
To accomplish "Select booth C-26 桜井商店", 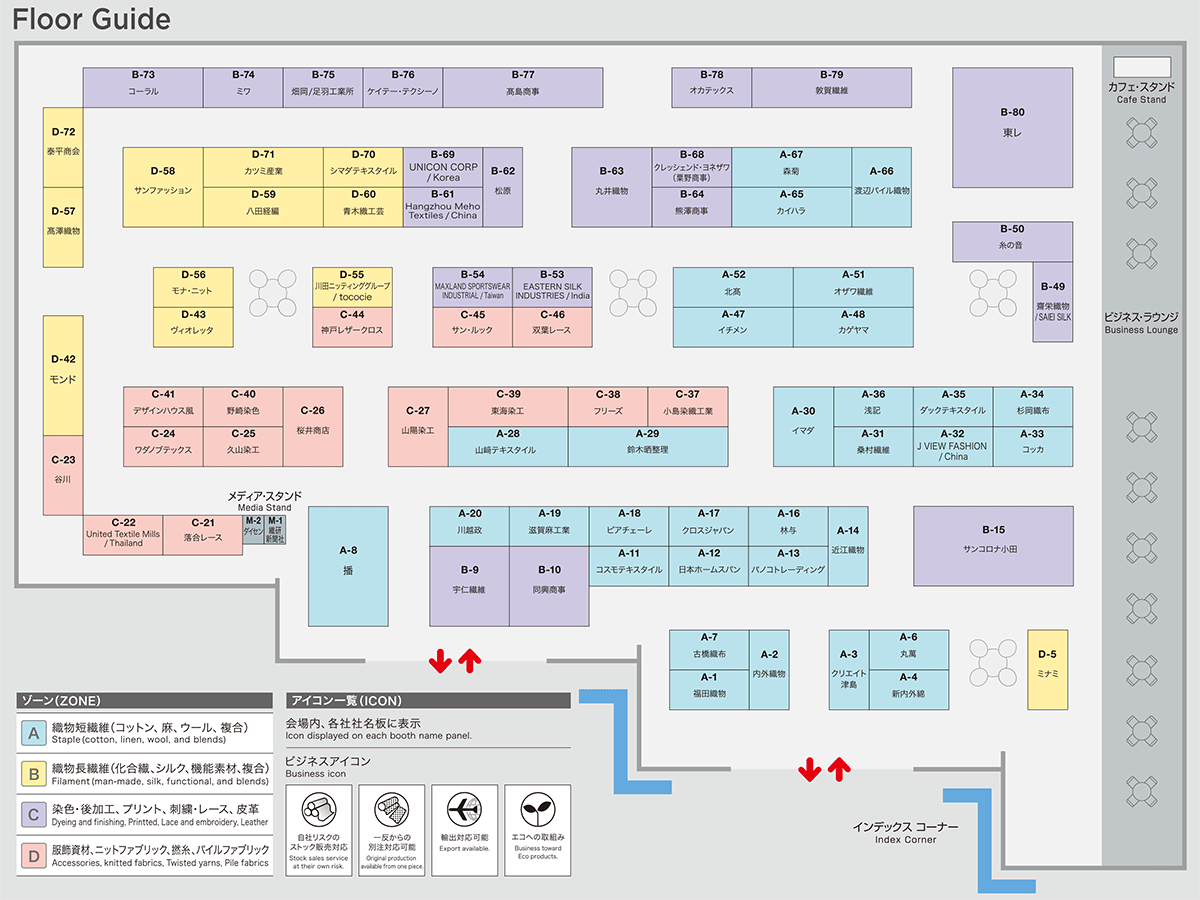I will point(313,427).
